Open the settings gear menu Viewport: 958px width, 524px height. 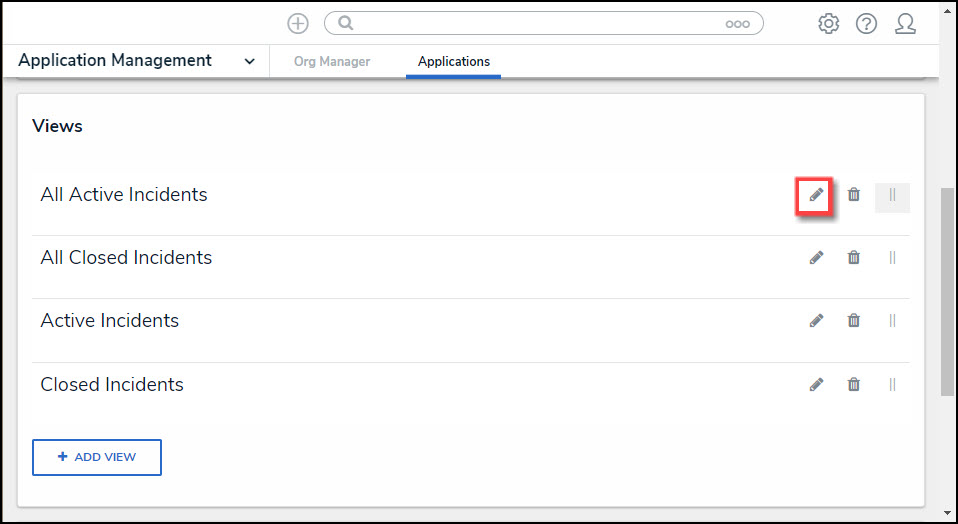[x=828, y=24]
